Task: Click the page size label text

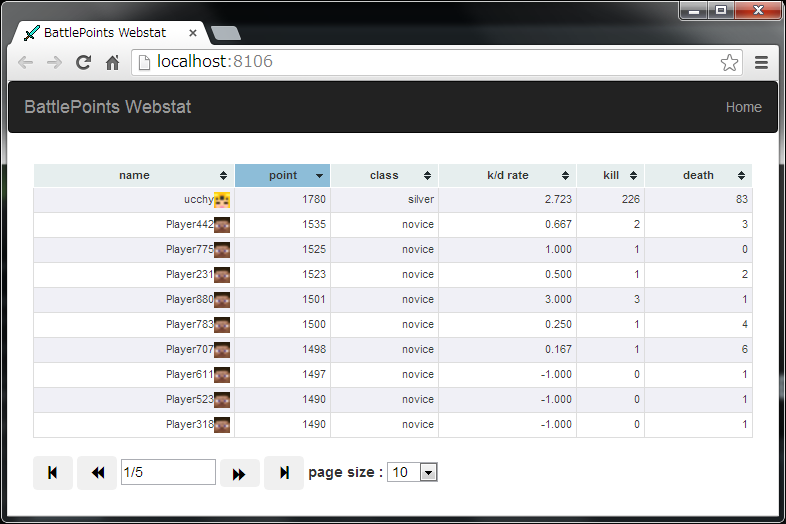Action: click(x=345, y=472)
